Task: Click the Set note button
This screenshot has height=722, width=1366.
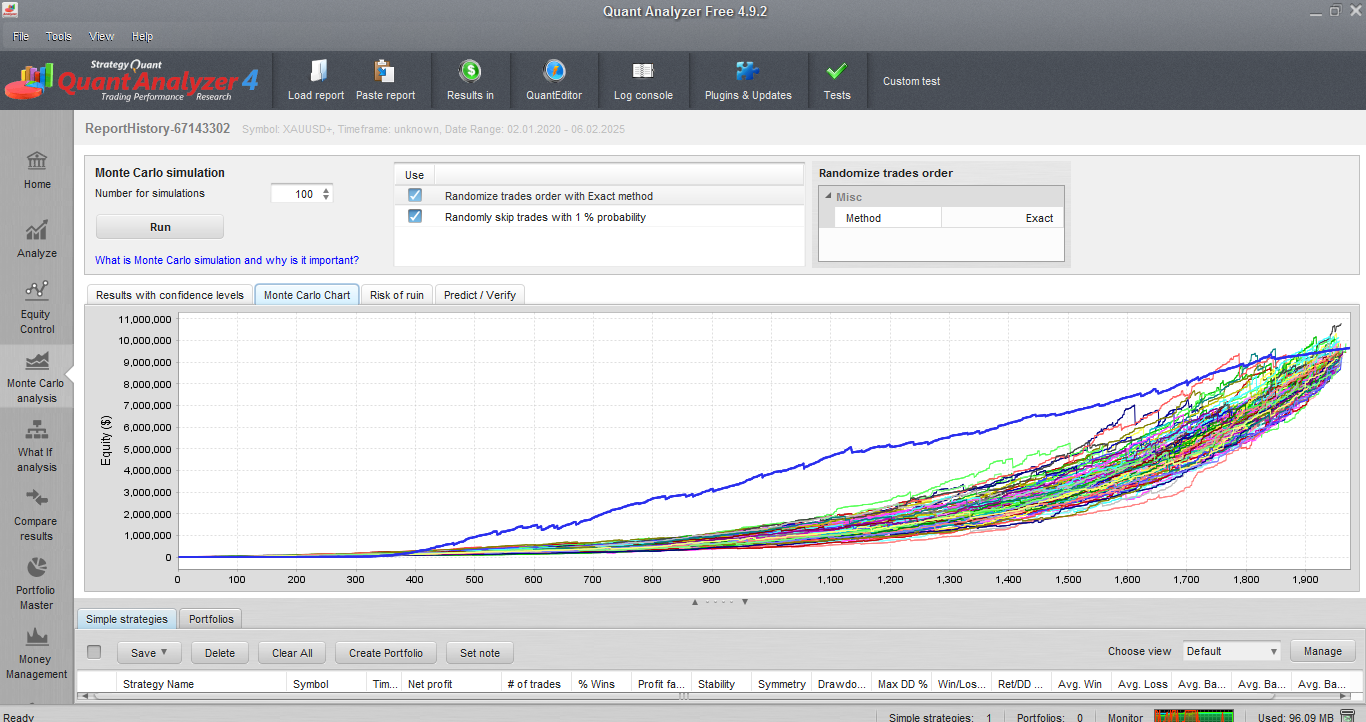Action: 480,652
